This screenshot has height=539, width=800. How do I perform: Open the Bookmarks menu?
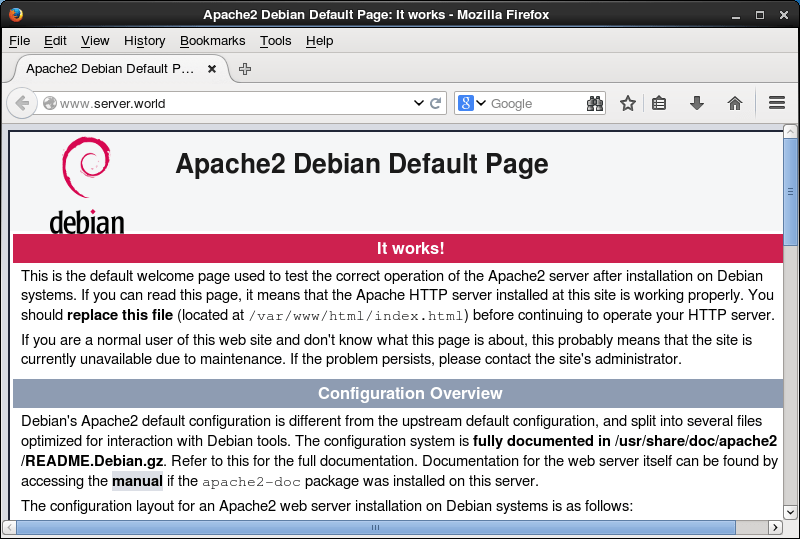(212, 41)
